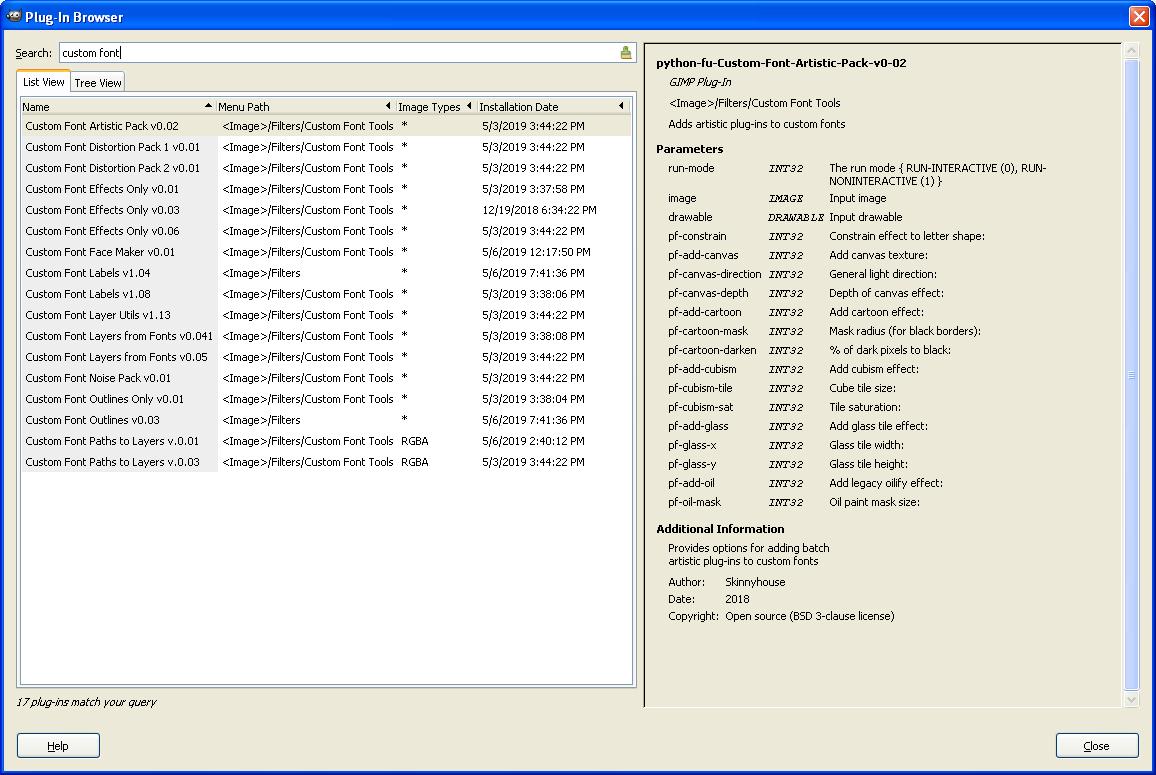Click the clear search icon in search field
This screenshot has width=1156, height=775.
tap(625, 52)
